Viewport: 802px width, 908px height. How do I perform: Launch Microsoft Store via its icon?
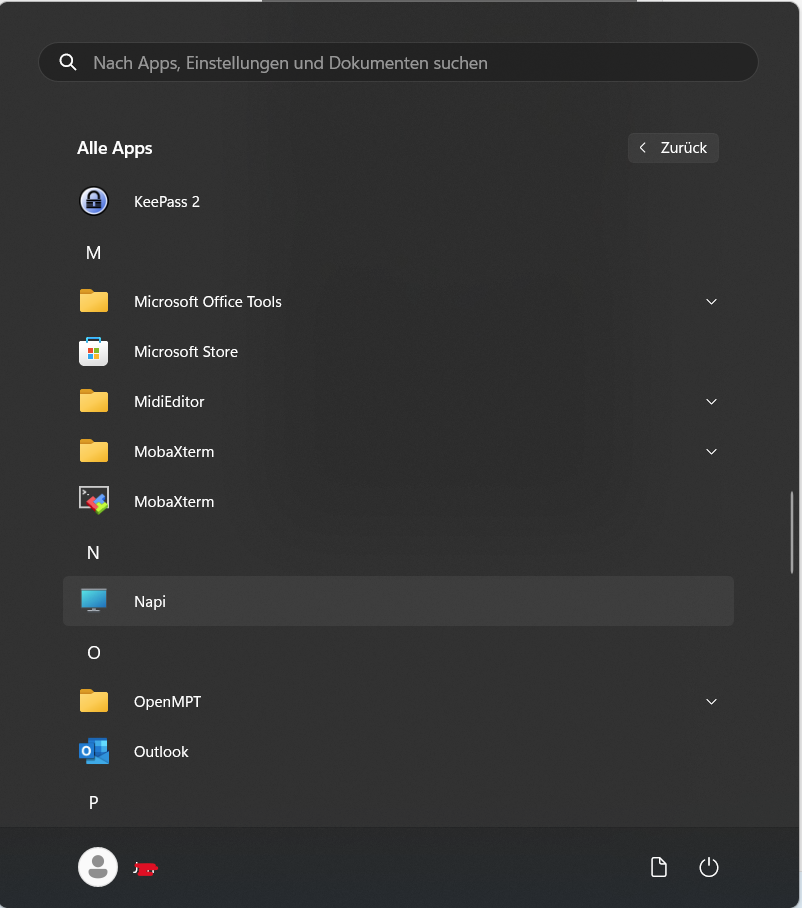pyautogui.click(x=94, y=352)
